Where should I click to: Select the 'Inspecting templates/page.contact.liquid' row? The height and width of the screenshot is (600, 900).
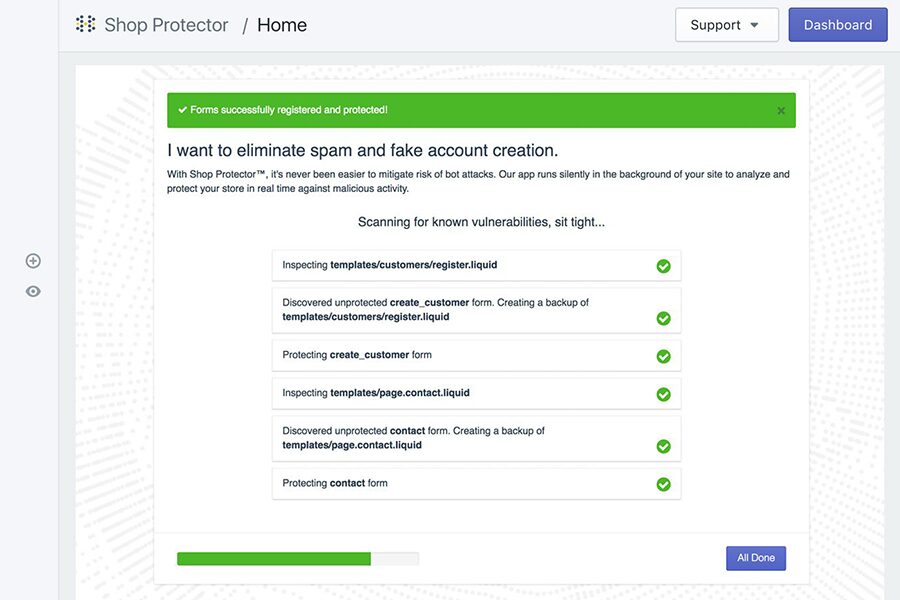[476, 393]
